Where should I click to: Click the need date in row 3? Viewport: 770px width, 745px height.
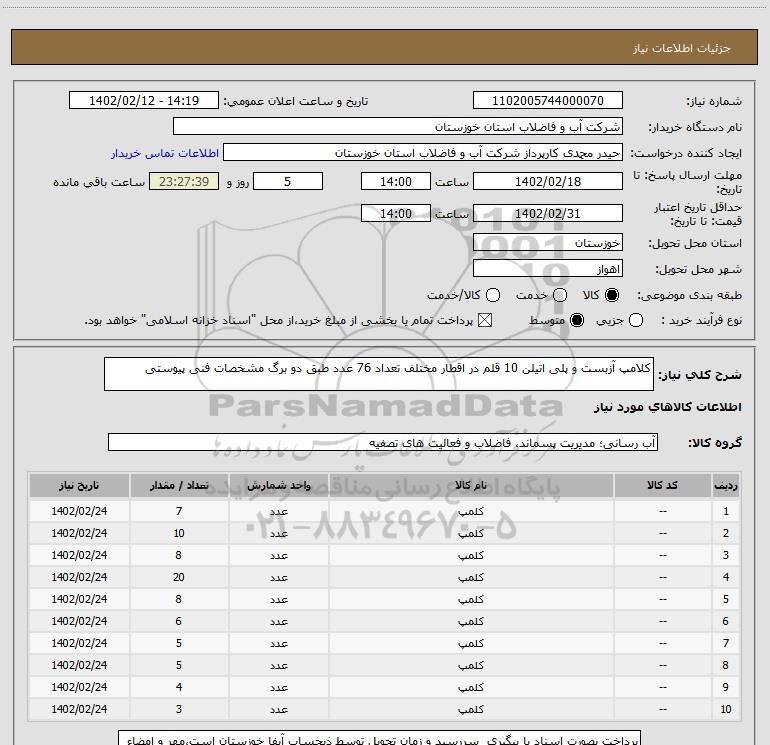pyautogui.click(x=79, y=555)
